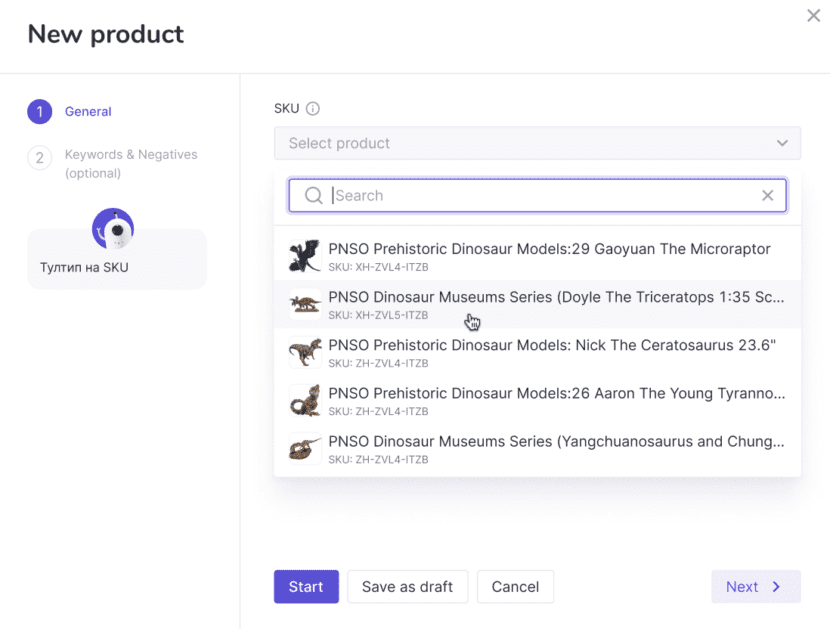Click the robot assistant avatar icon
The height and width of the screenshot is (629, 830).
pos(113,228)
